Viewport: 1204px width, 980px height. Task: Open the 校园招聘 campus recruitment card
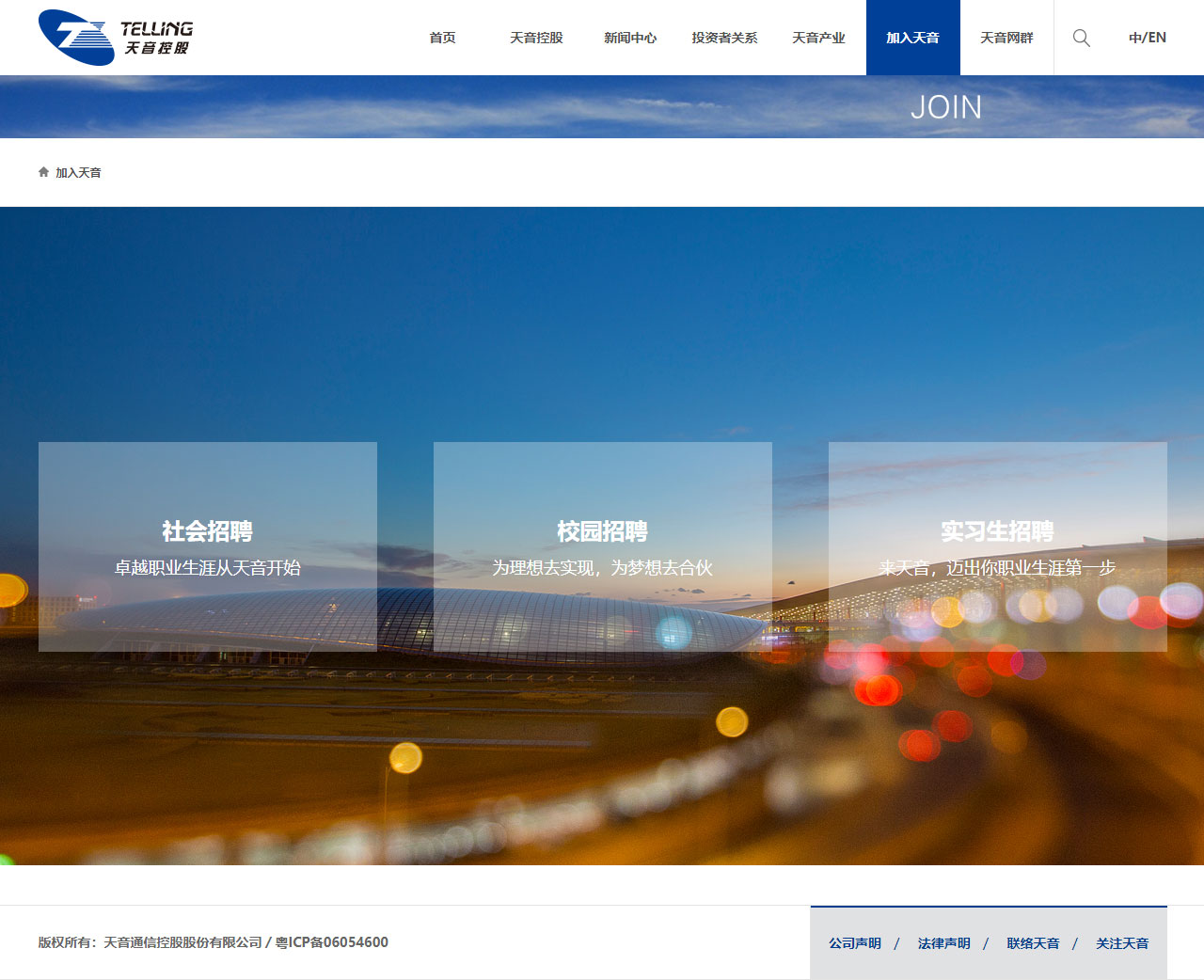click(602, 546)
